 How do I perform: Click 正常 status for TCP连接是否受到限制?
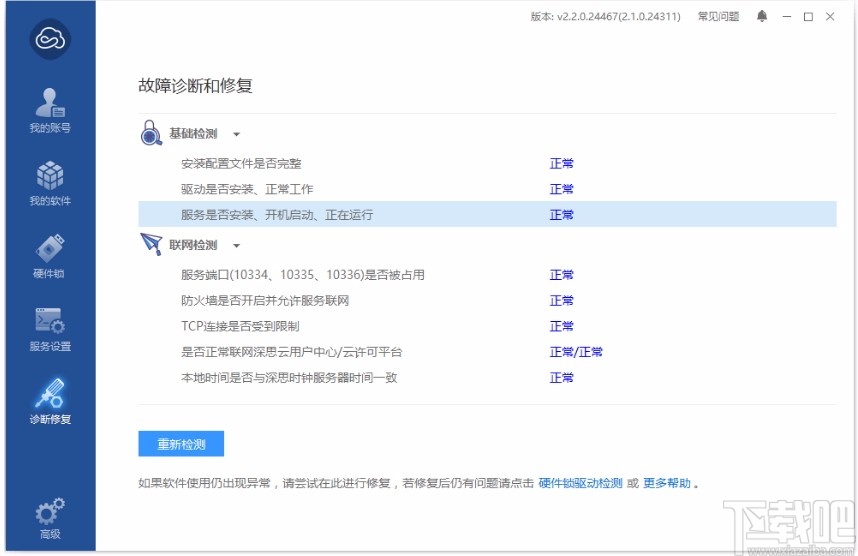[561, 326]
